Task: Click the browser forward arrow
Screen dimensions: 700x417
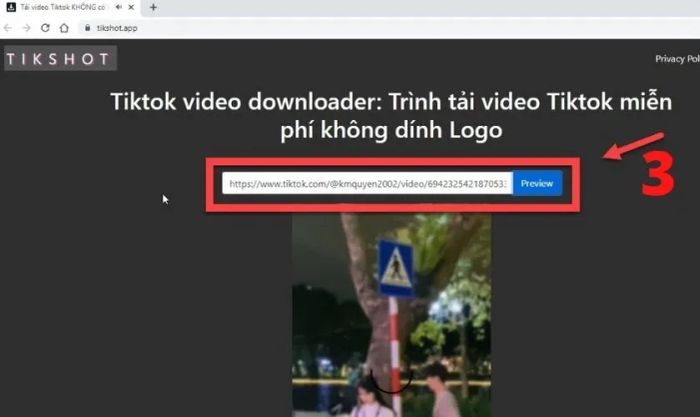Action: [x=26, y=28]
